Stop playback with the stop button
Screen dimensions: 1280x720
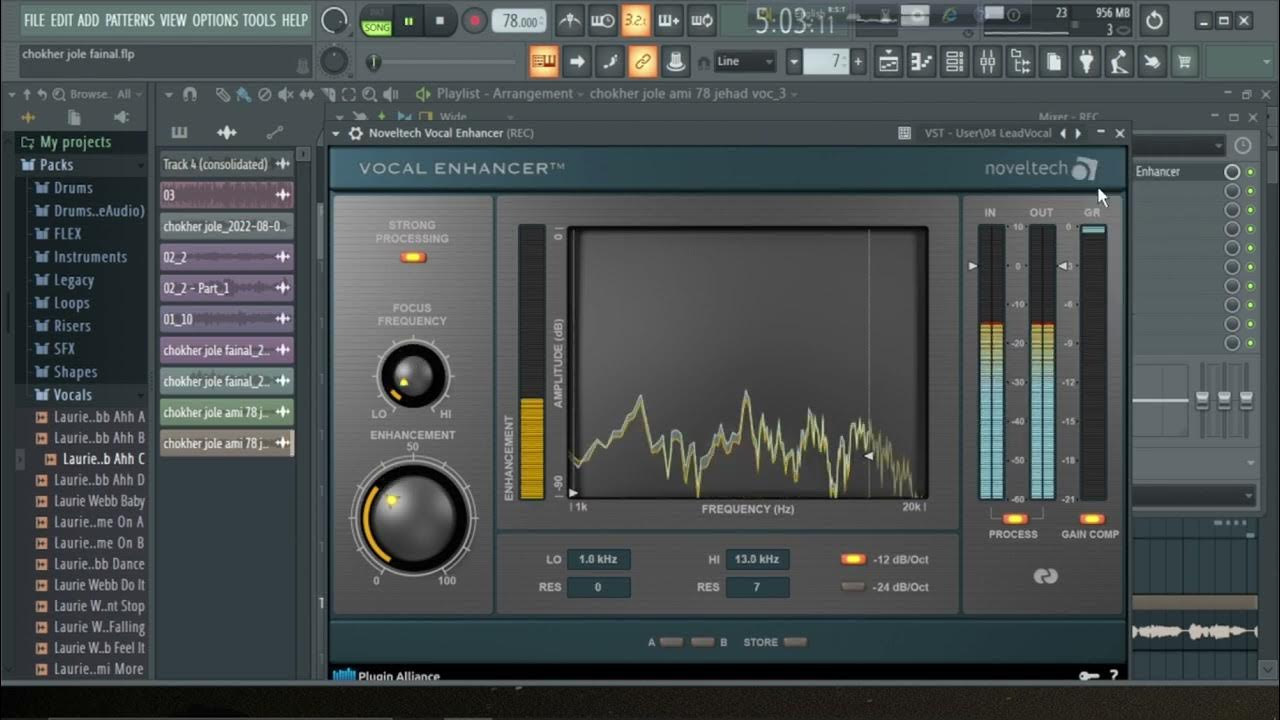pos(440,20)
